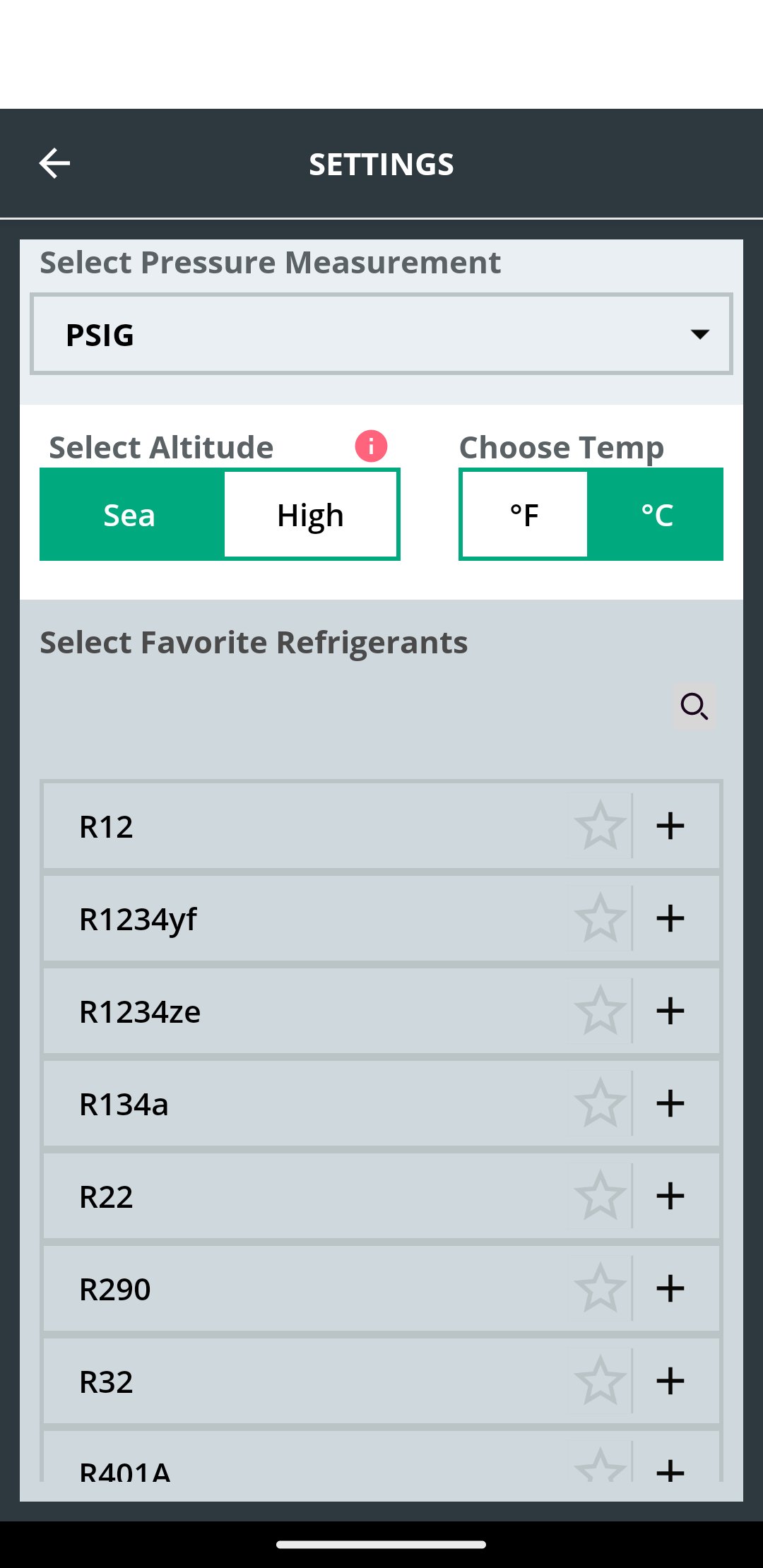Favorite the R134a refrigerant star
This screenshot has width=763, height=1568.
[600, 1103]
